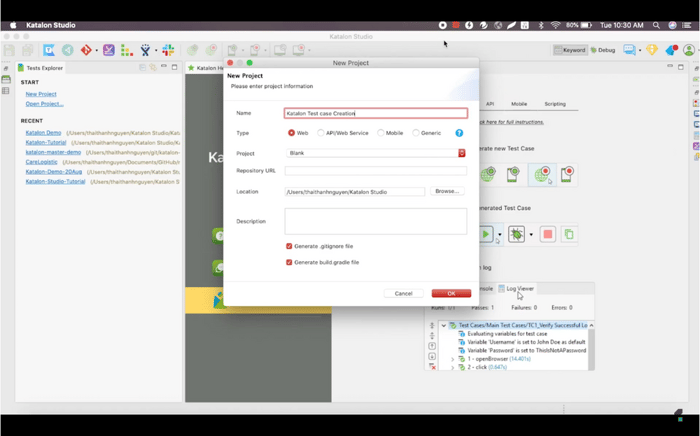Click the qTest colored squares toolbar icon
700x436 pixels.
127,50
